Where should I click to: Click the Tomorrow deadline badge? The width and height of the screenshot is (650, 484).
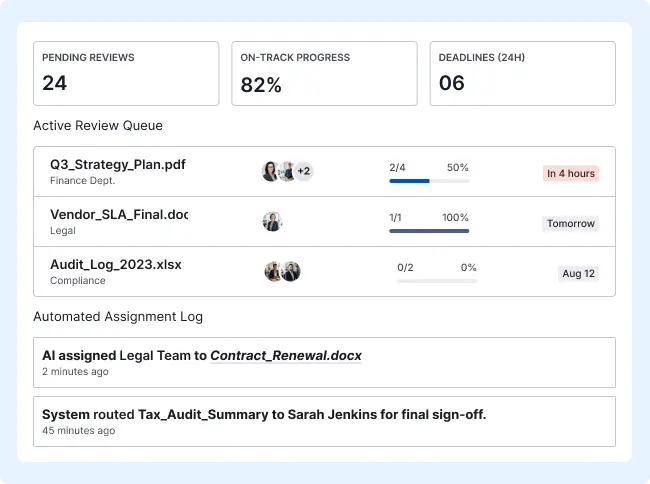[570, 224]
